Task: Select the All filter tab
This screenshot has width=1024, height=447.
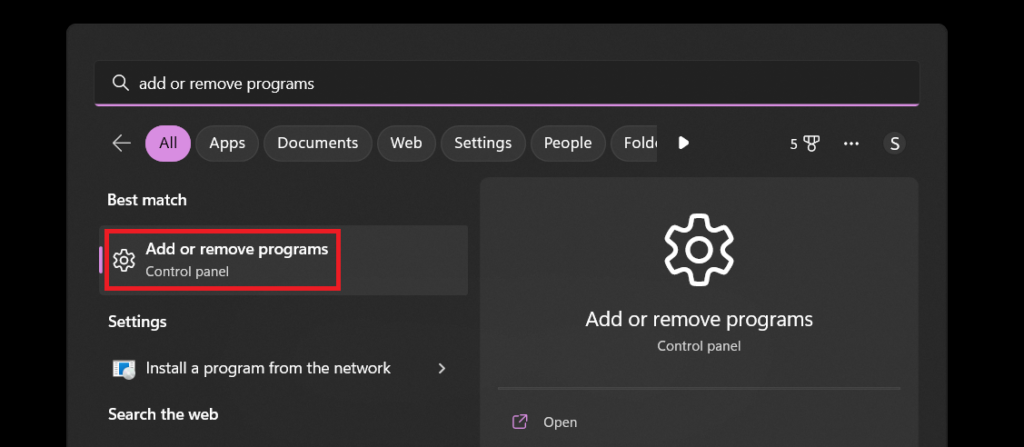Action: (168, 143)
